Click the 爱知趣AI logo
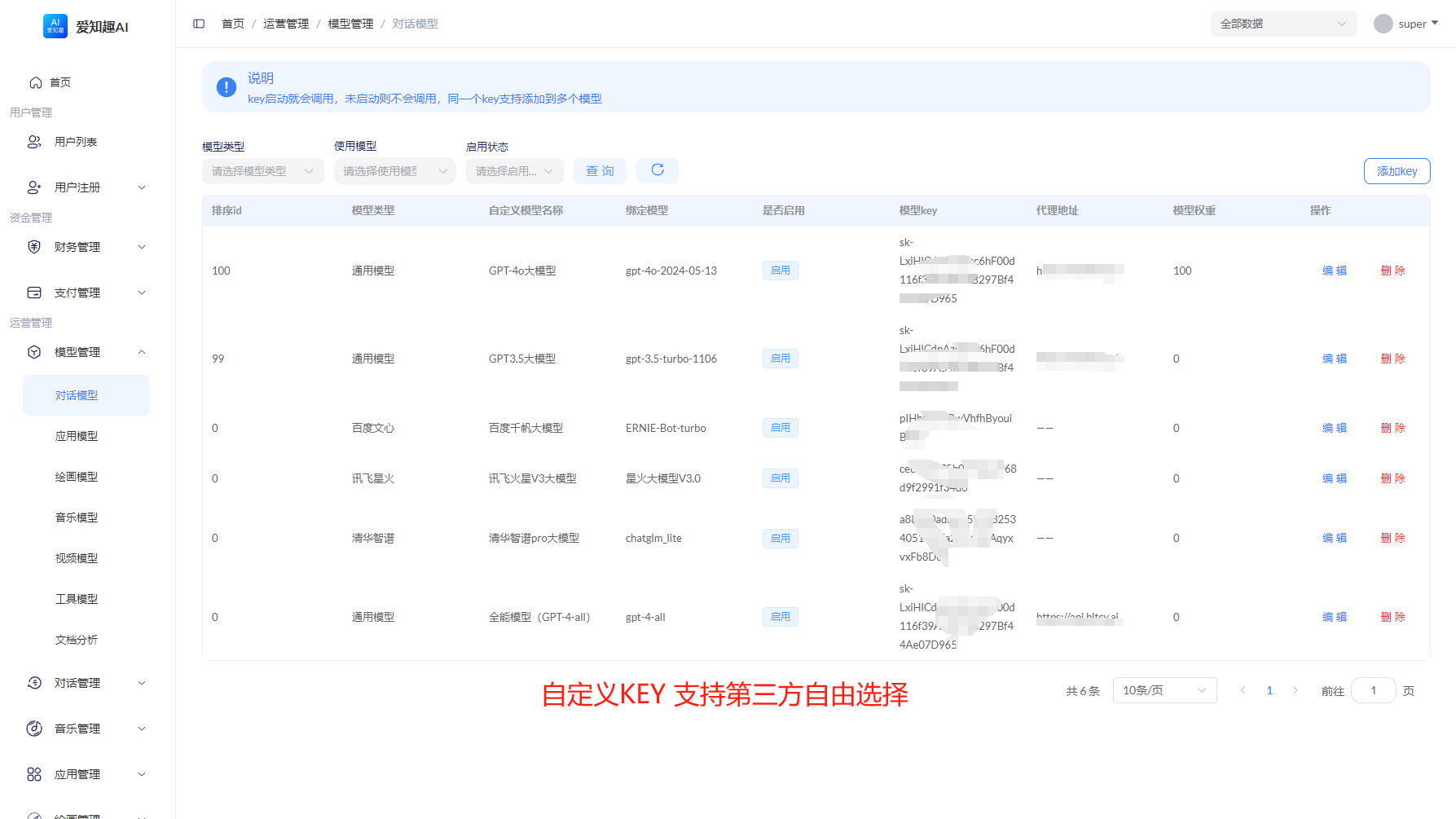 55,26
